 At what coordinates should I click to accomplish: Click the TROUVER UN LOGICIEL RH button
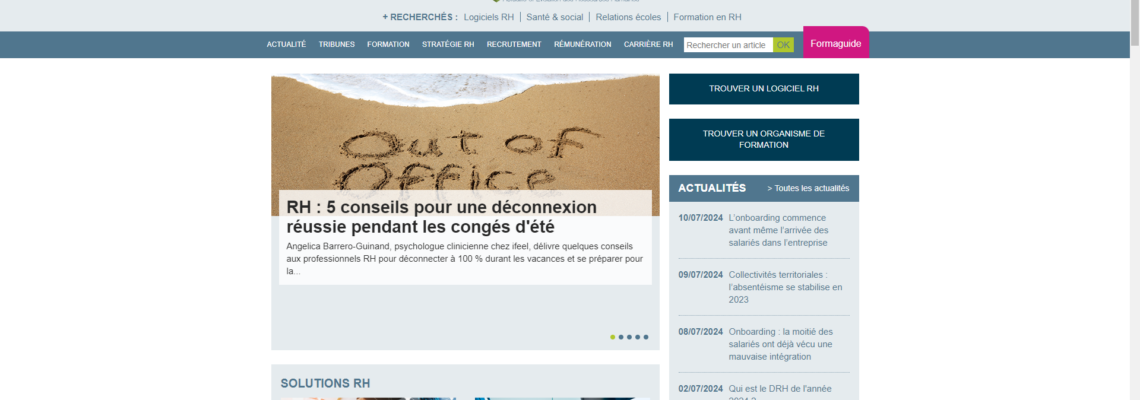coord(763,89)
